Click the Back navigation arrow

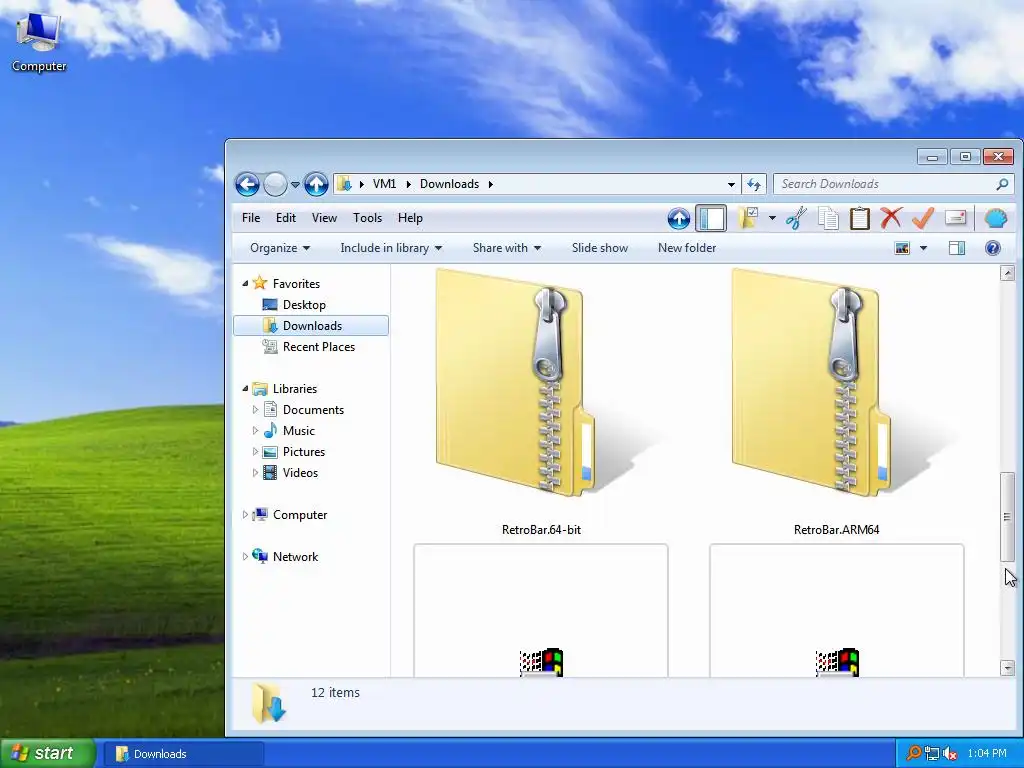coord(248,184)
